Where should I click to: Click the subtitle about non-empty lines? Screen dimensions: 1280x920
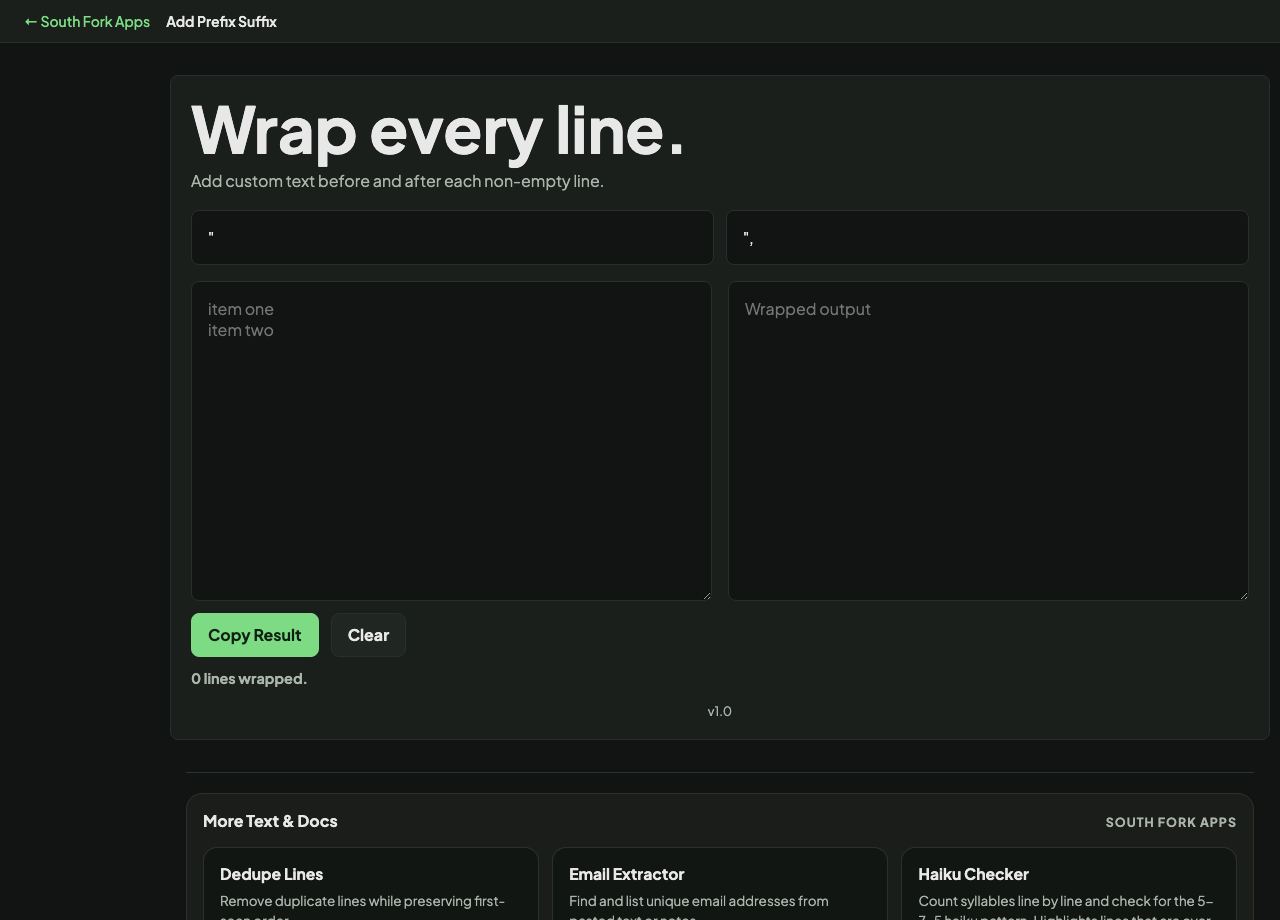pyautogui.click(x=397, y=181)
